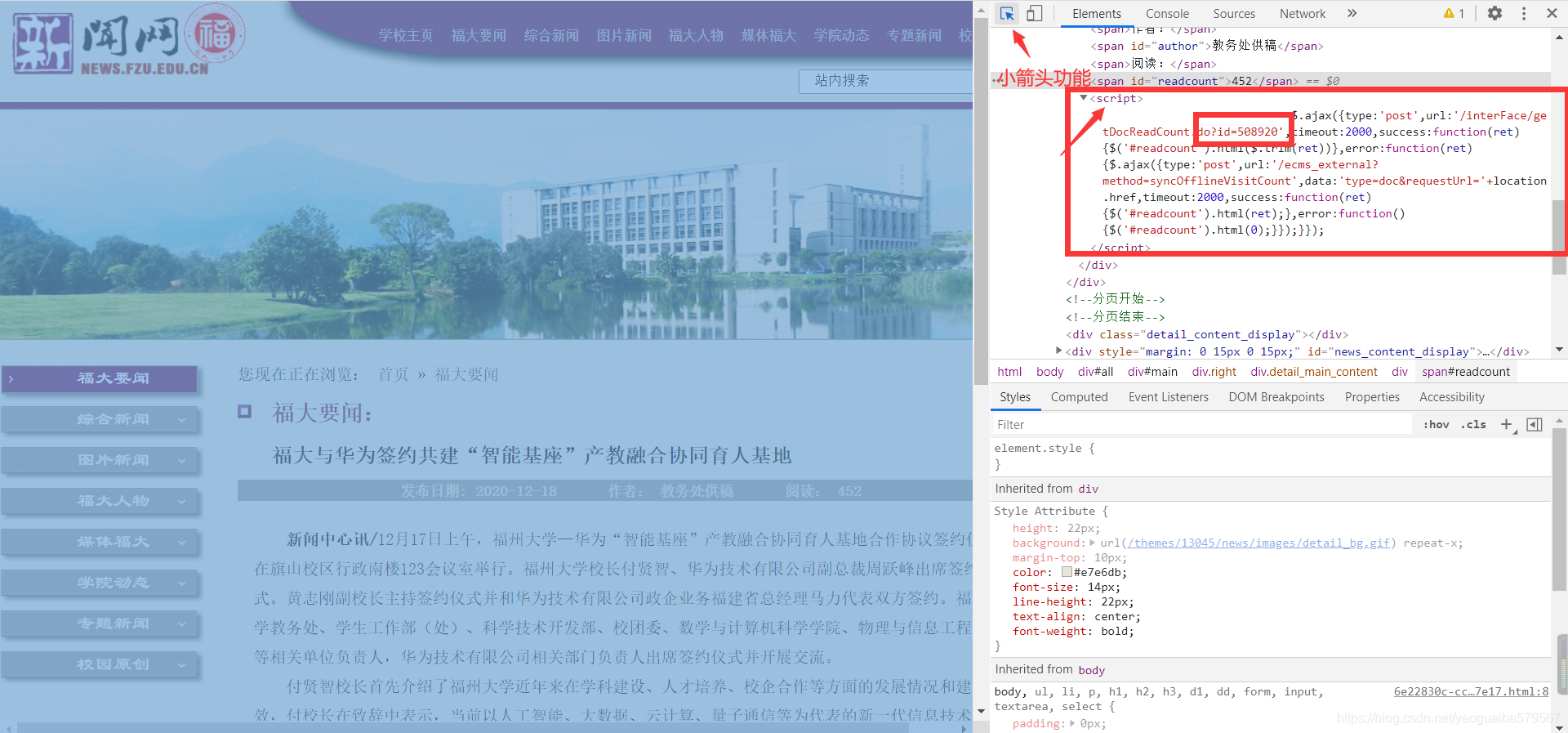This screenshot has height=733, width=1568.
Task: Select div#main in the DOM breadcrumb
Action: [x=1152, y=372]
